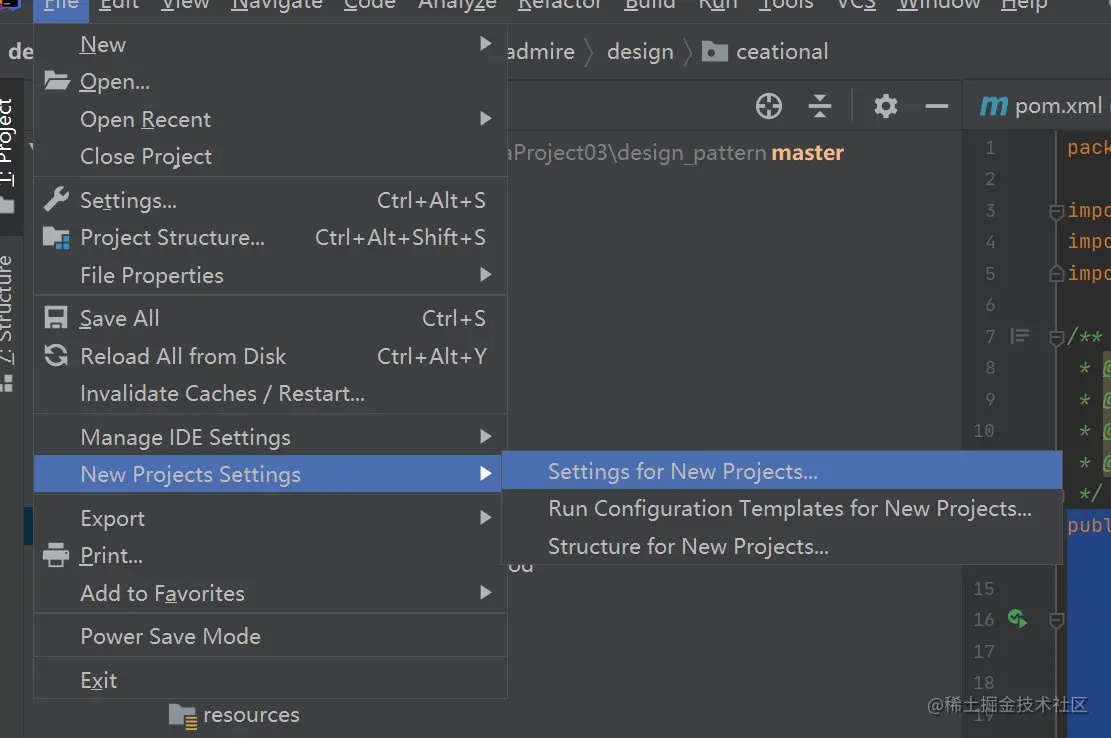Click the ceational breadcrumb folder
Image resolution: width=1111 pixels, height=738 pixels.
[781, 52]
